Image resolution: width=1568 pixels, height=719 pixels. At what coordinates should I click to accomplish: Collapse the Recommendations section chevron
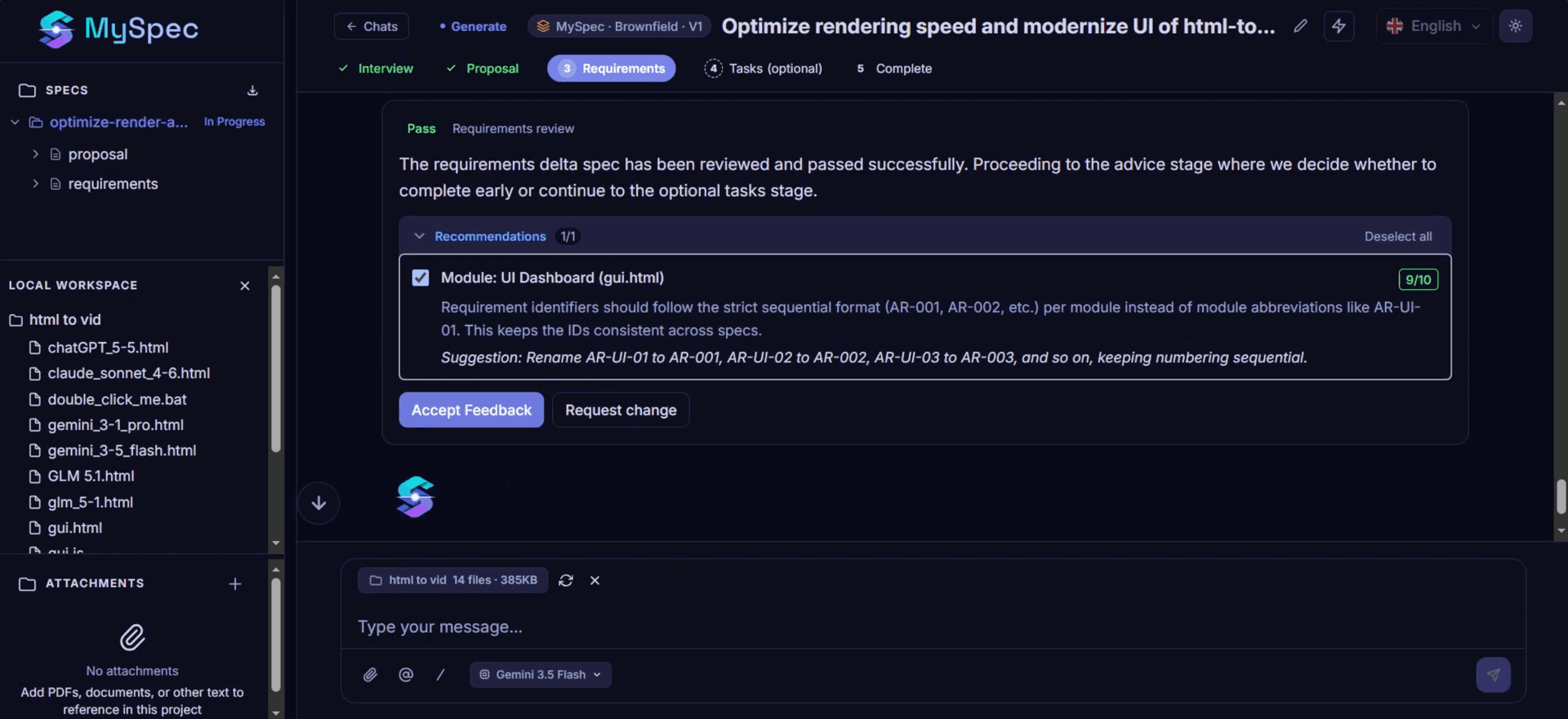tap(419, 237)
